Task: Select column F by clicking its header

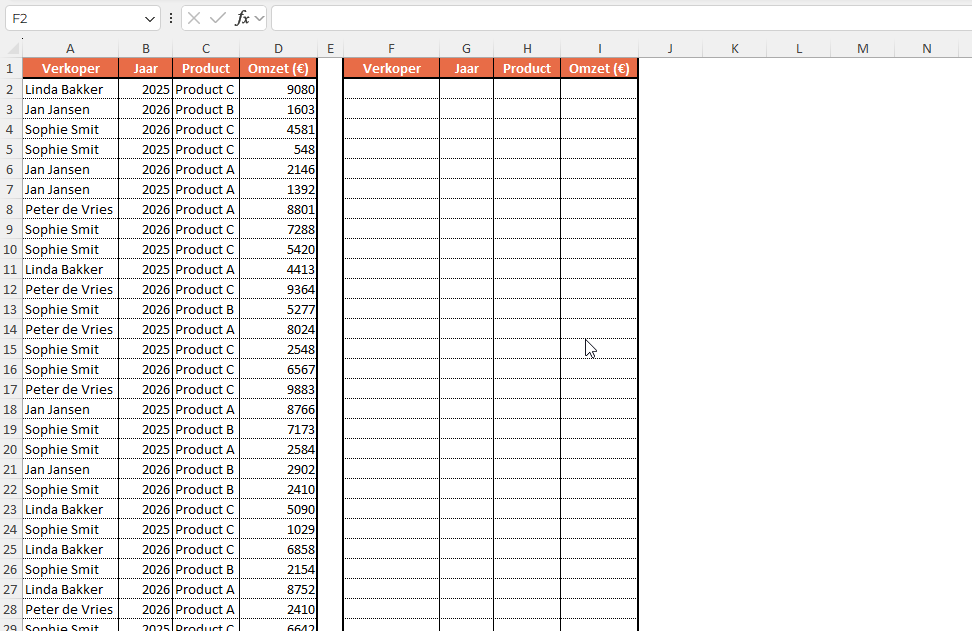Action: point(391,48)
